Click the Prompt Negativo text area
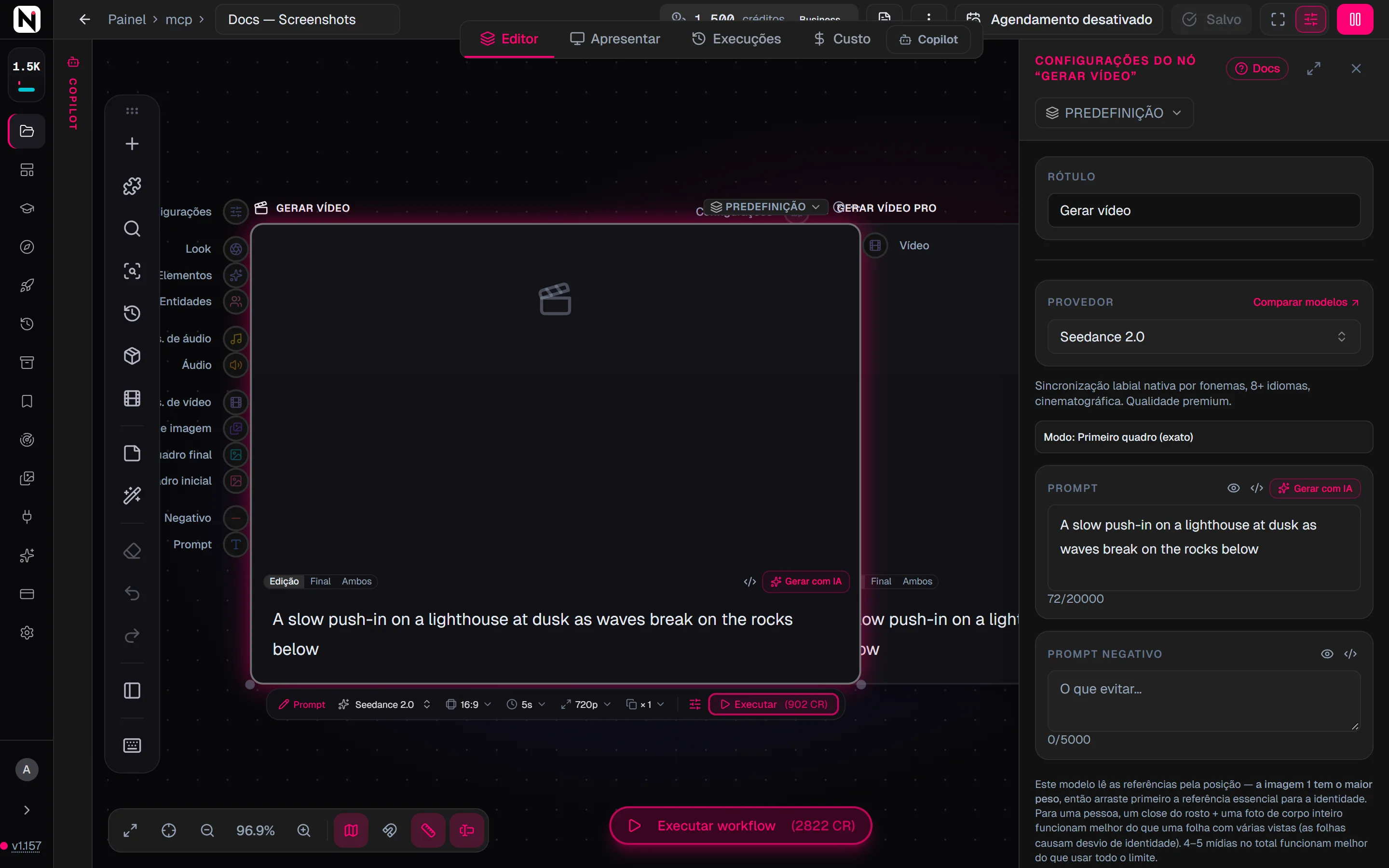Image resolution: width=1389 pixels, height=868 pixels. (x=1204, y=701)
